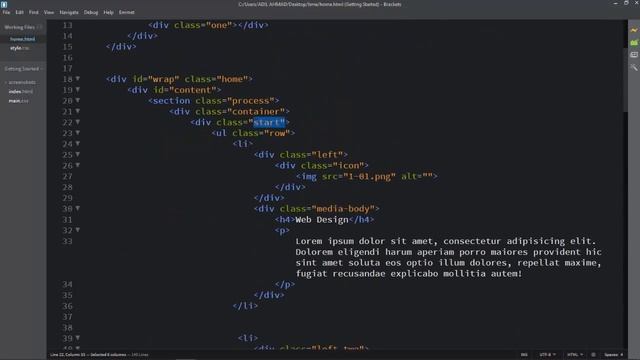Open the Debug menu
Image resolution: width=640 pixels, height=360 pixels.
tap(91, 13)
